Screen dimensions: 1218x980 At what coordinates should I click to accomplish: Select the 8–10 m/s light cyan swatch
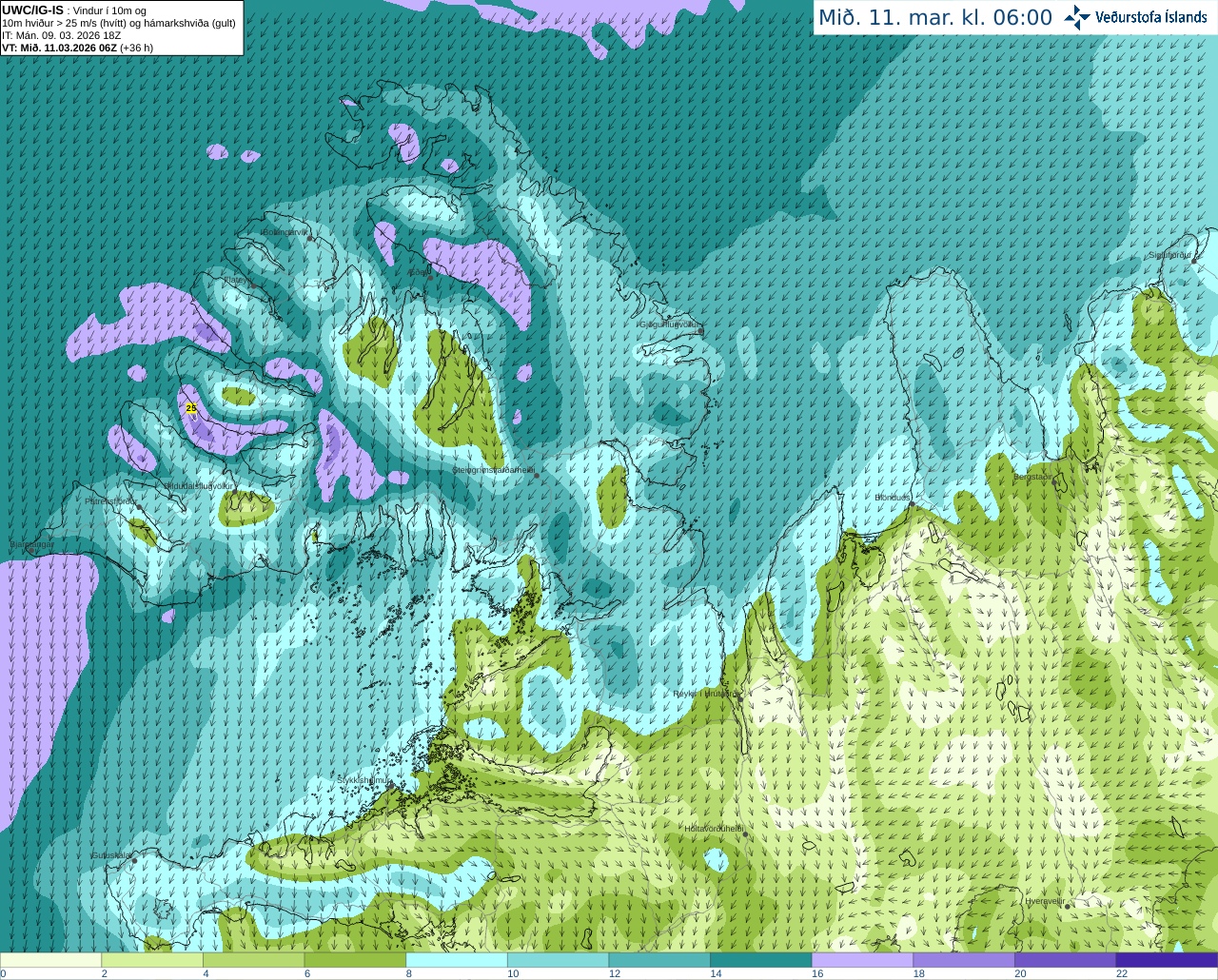[x=457, y=960]
